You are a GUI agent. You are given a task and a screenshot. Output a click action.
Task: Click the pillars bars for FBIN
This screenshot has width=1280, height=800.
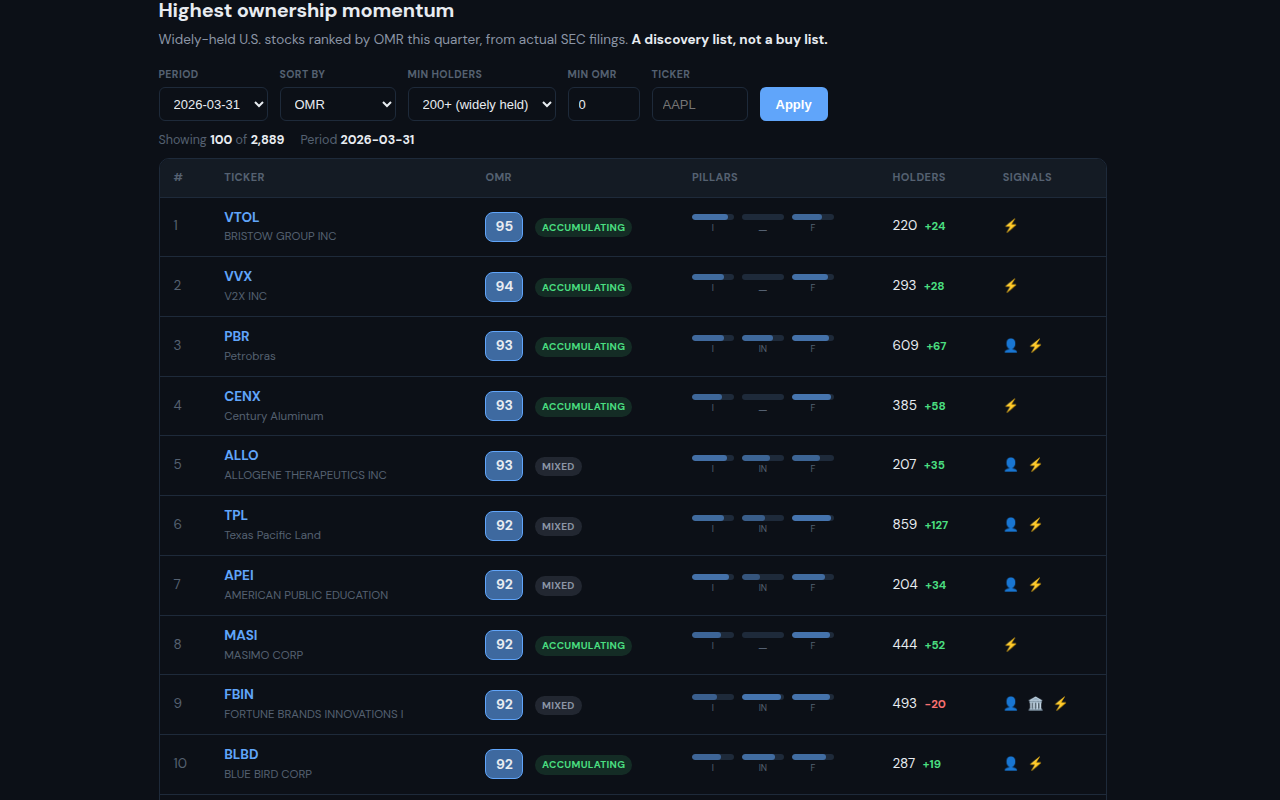pos(763,701)
